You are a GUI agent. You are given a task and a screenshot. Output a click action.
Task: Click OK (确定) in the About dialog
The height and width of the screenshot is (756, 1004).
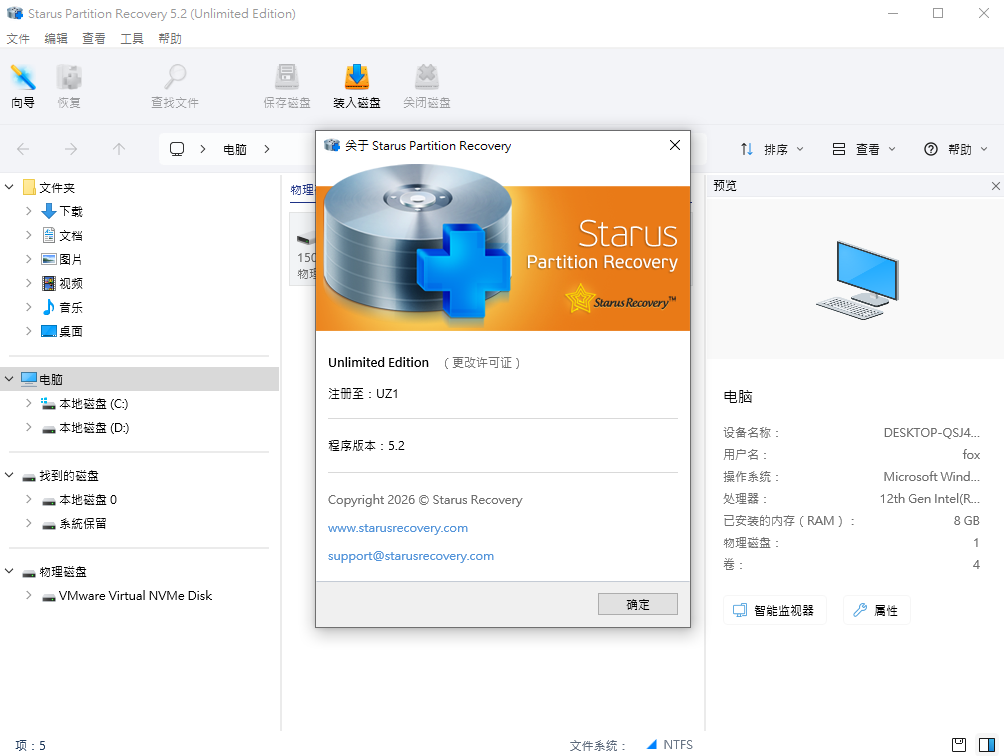(637, 604)
